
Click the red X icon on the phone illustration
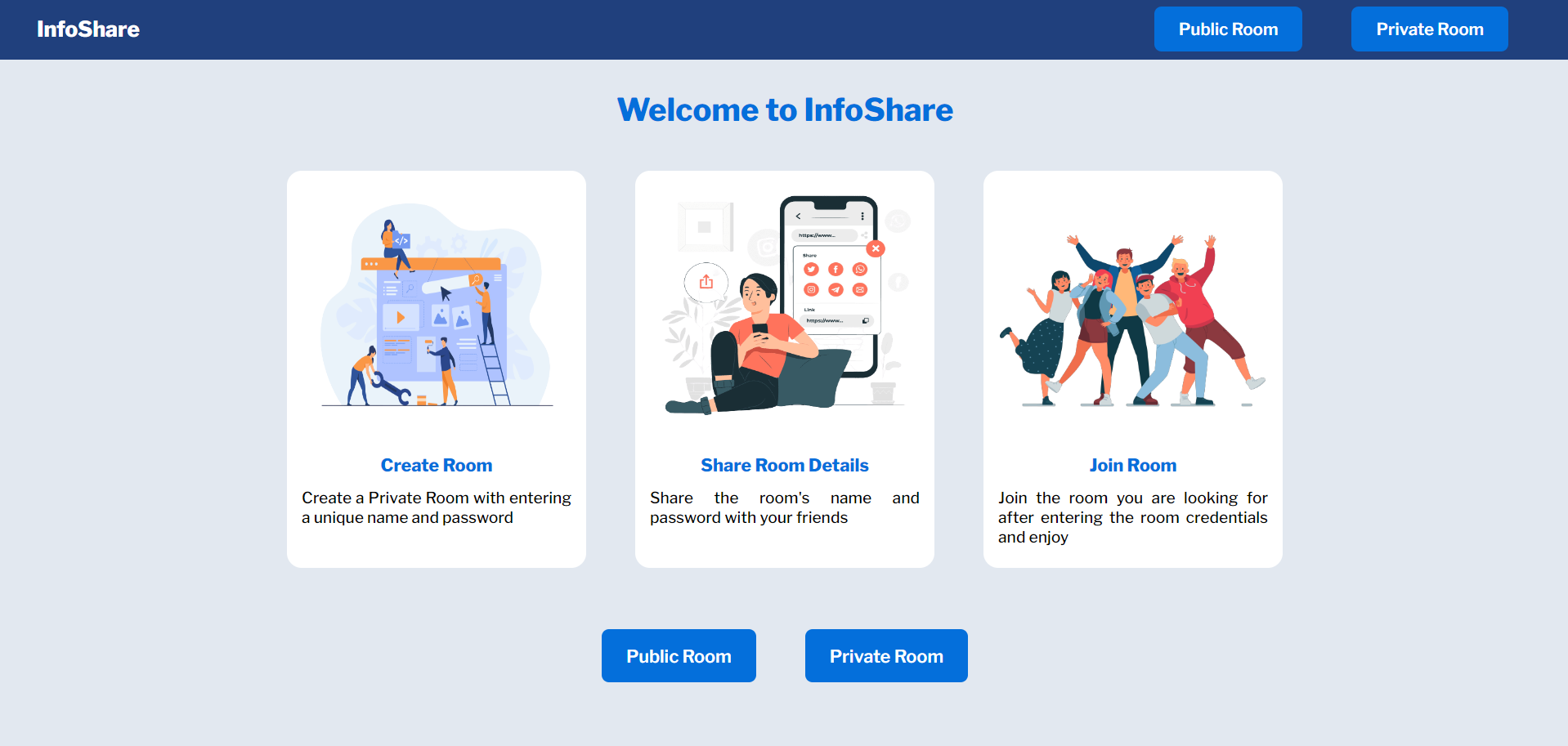click(876, 248)
